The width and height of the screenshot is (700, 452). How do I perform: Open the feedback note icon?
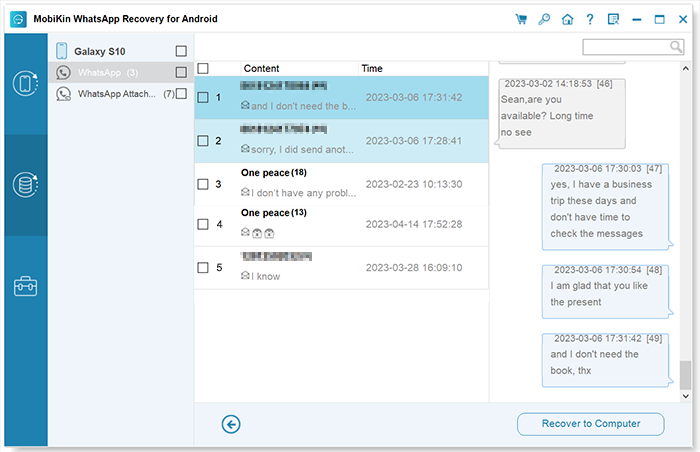[613, 19]
